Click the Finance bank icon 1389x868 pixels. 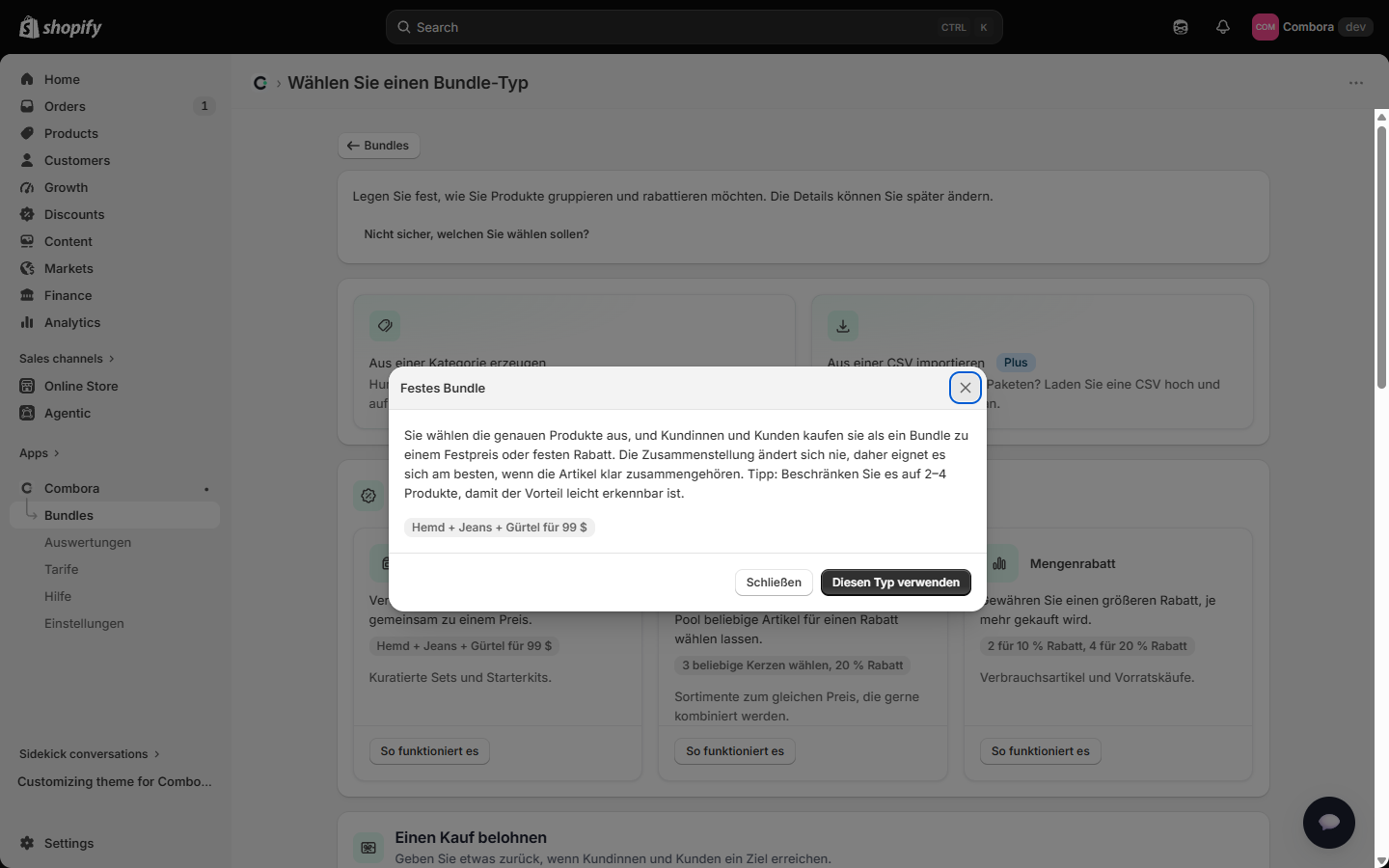27,295
